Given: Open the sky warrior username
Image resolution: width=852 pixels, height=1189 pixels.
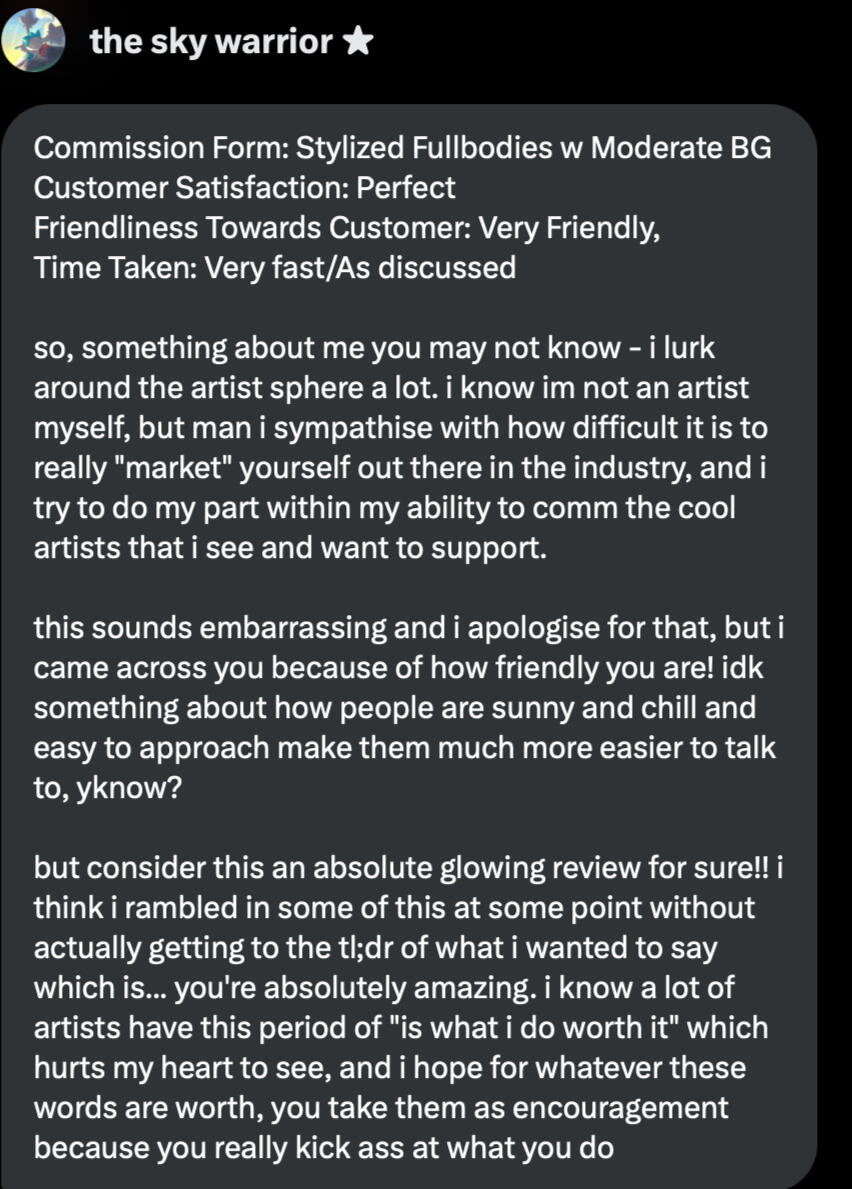Looking at the screenshot, I should point(210,41).
